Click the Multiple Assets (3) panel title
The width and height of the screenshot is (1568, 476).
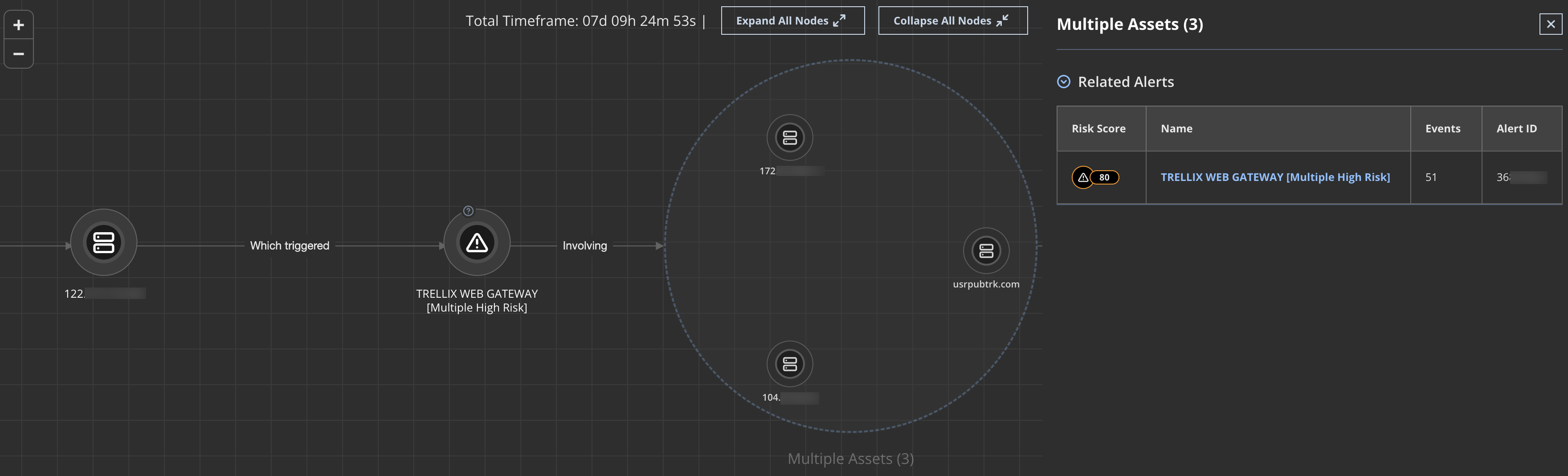pos(1130,25)
